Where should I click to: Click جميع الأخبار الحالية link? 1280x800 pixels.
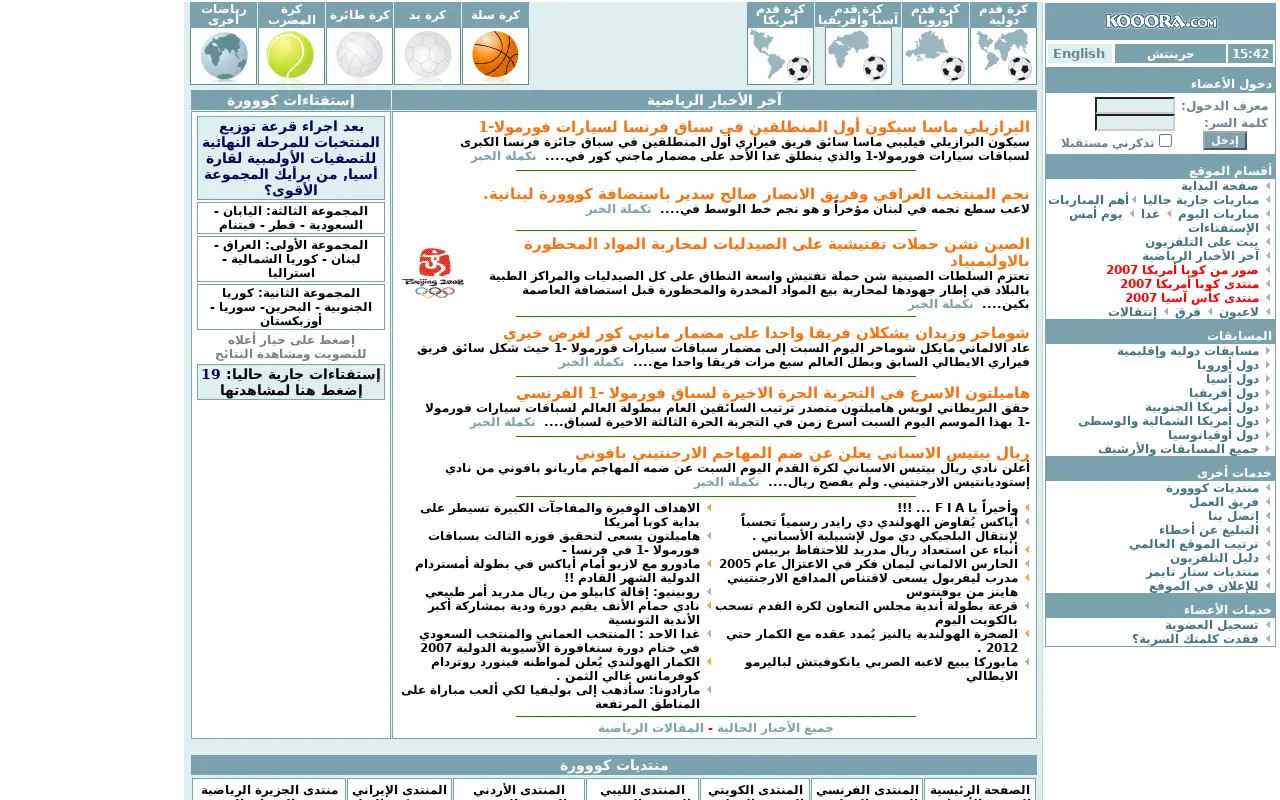(x=775, y=728)
